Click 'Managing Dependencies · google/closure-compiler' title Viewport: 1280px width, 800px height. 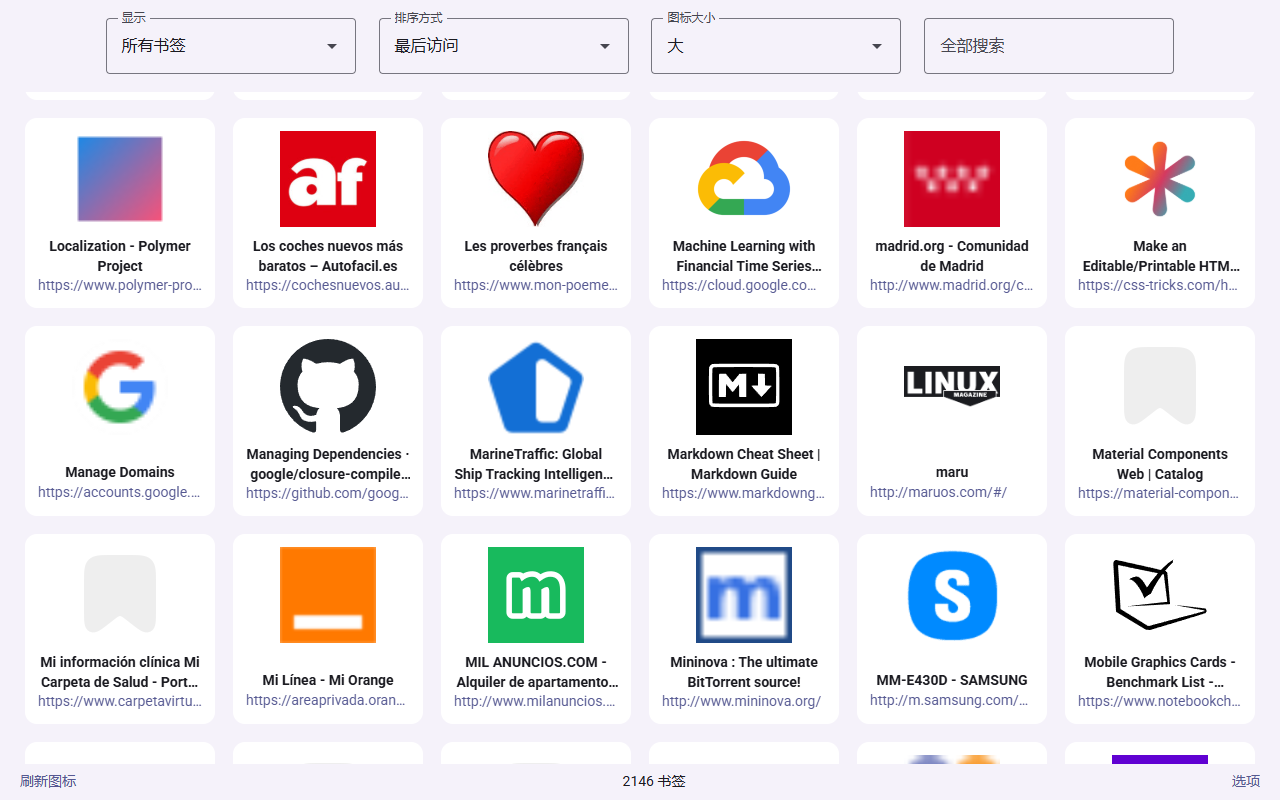tap(328, 464)
